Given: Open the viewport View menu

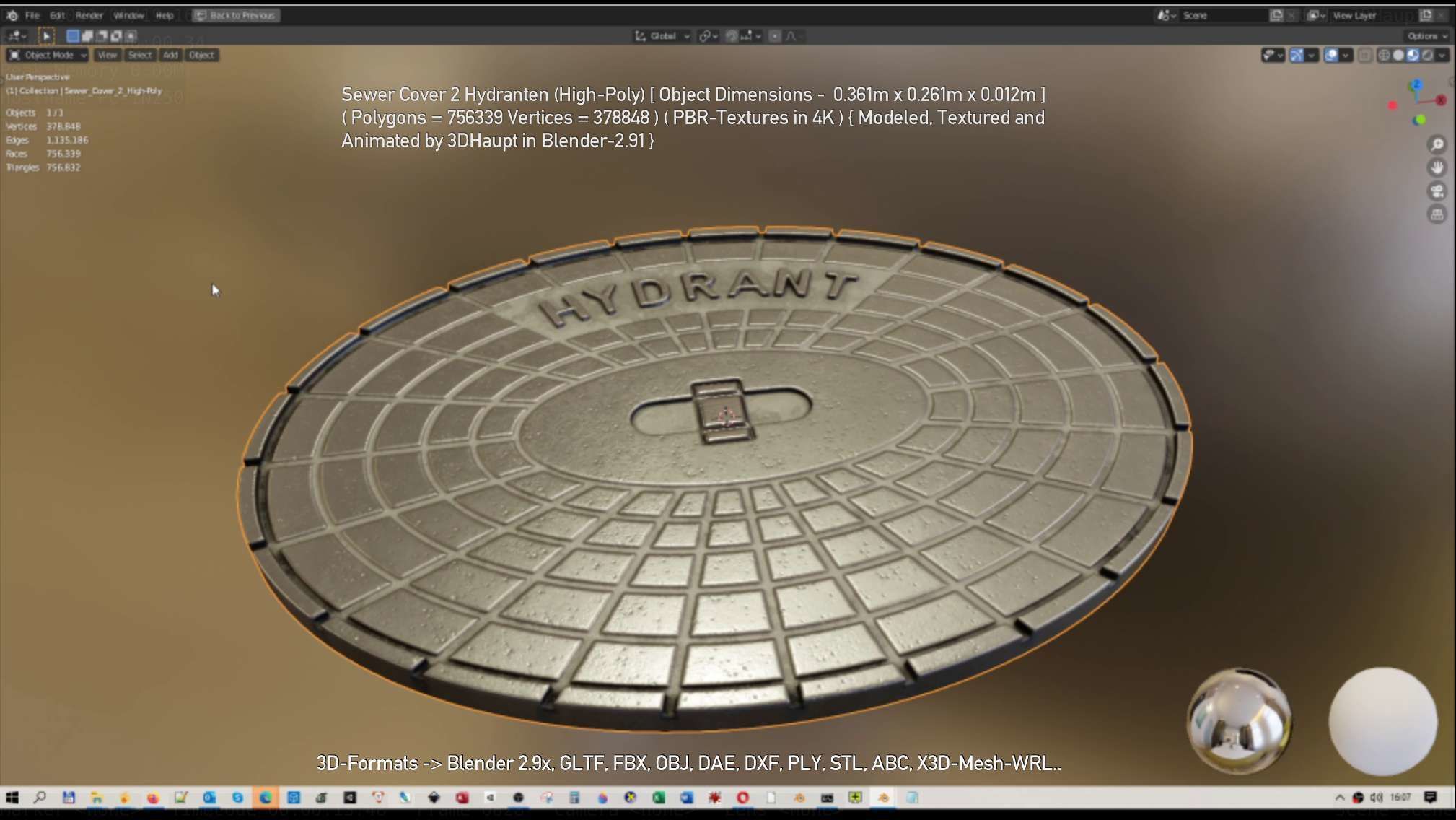Looking at the screenshot, I should pyautogui.click(x=107, y=55).
